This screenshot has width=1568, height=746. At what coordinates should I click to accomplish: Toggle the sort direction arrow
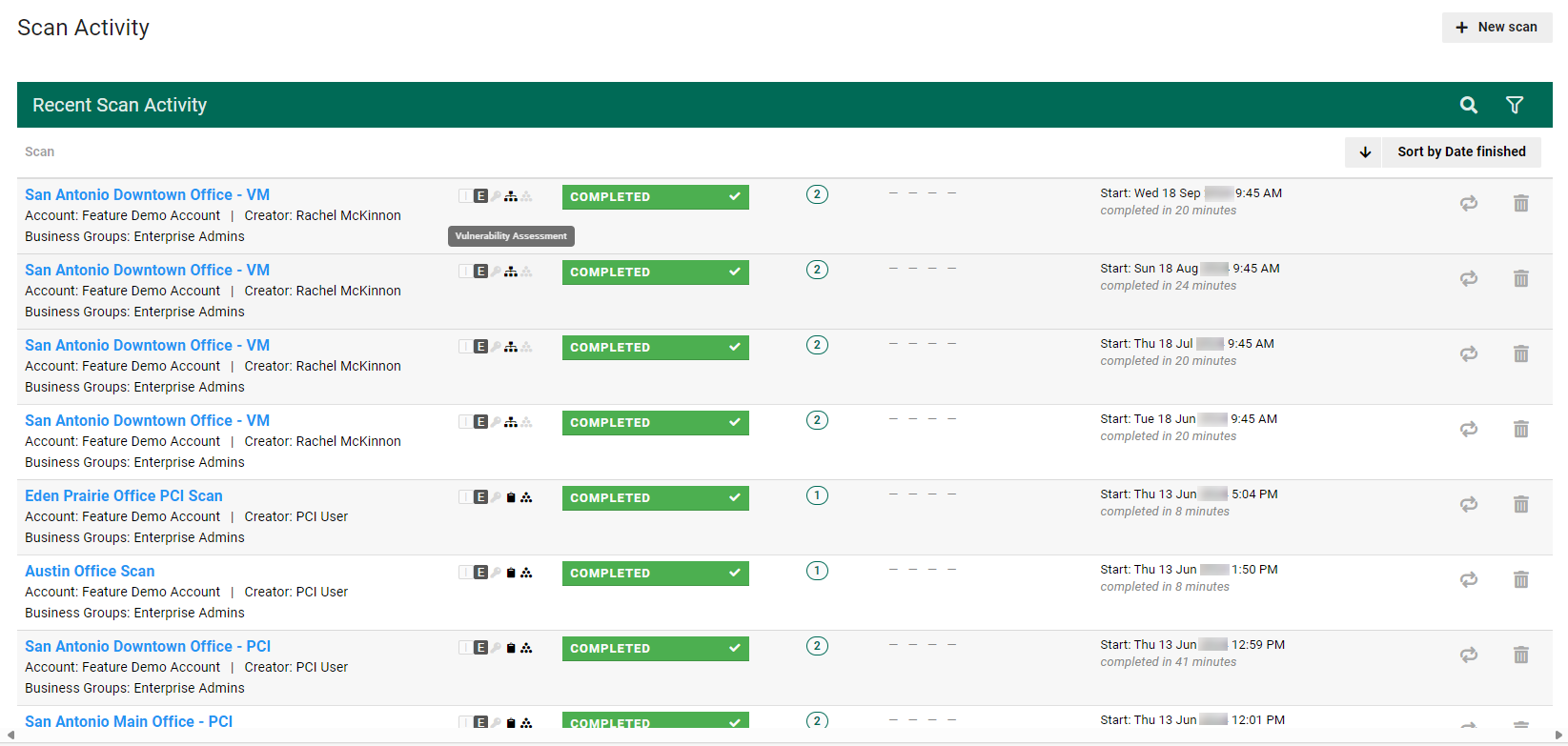[x=1364, y=152]
